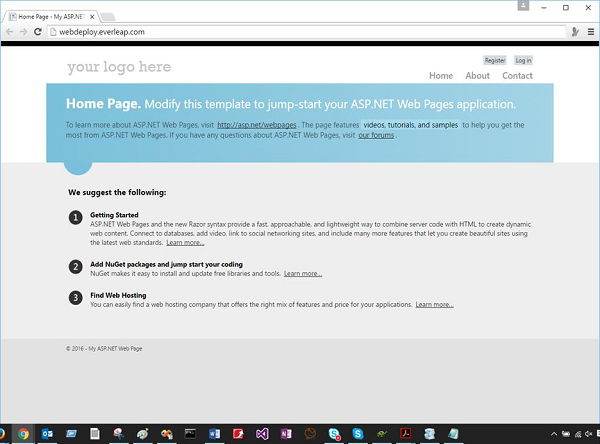This screenshot has height=444, width=600.
Task: Go back using the browser back arrow
Action: 10,32
